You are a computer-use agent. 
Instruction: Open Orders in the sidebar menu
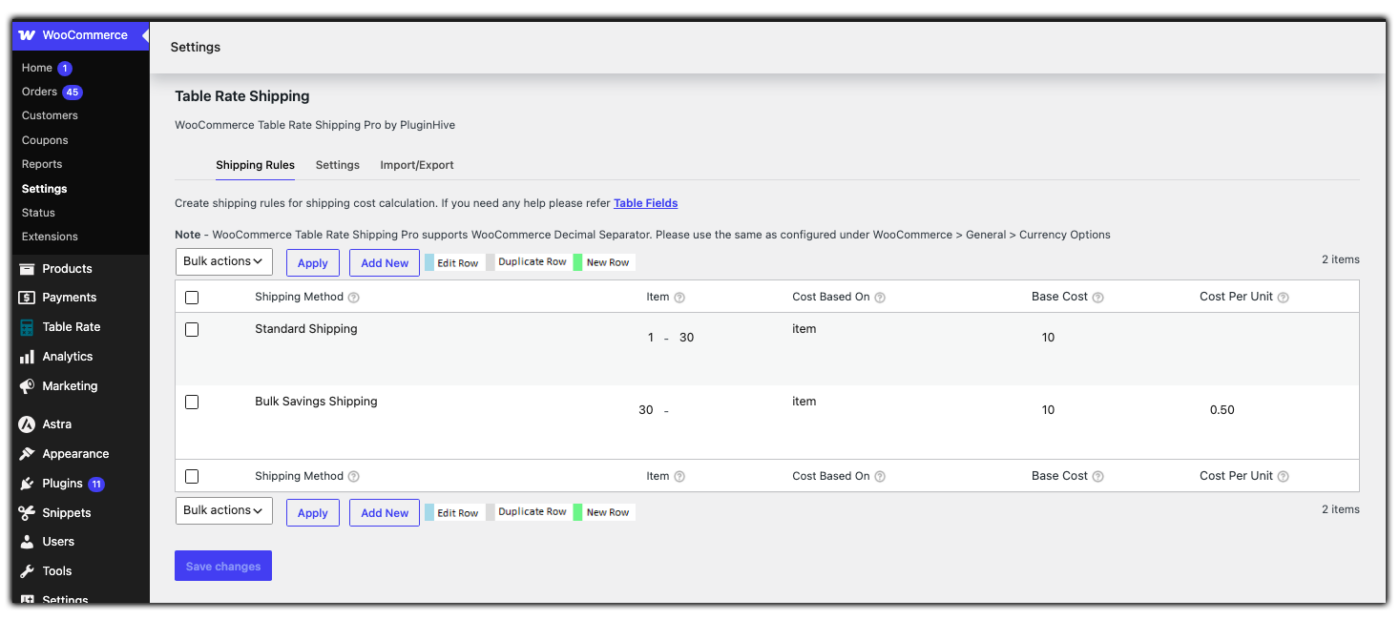coord(39,92)
